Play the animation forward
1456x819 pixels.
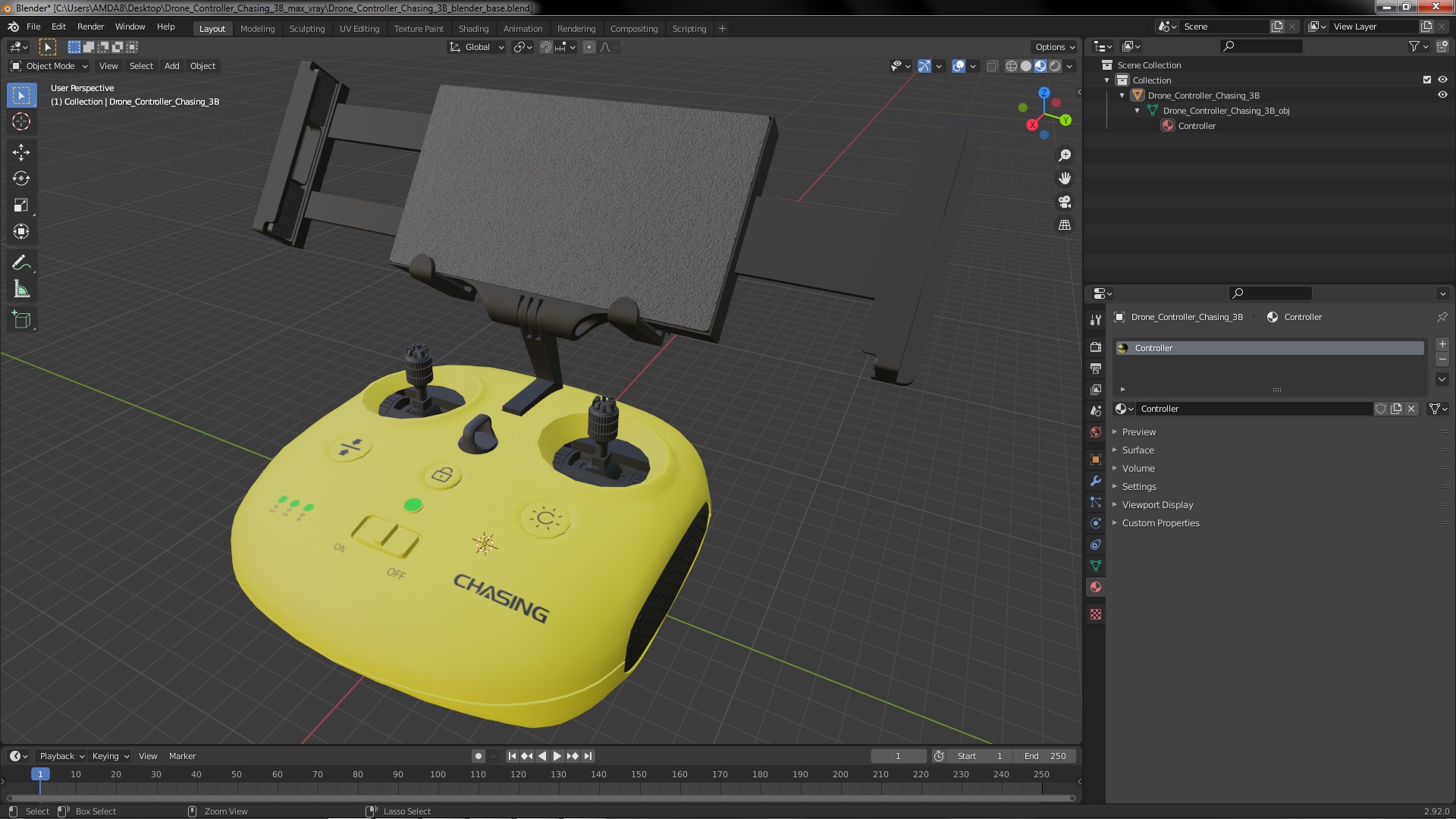pos(557,756)
